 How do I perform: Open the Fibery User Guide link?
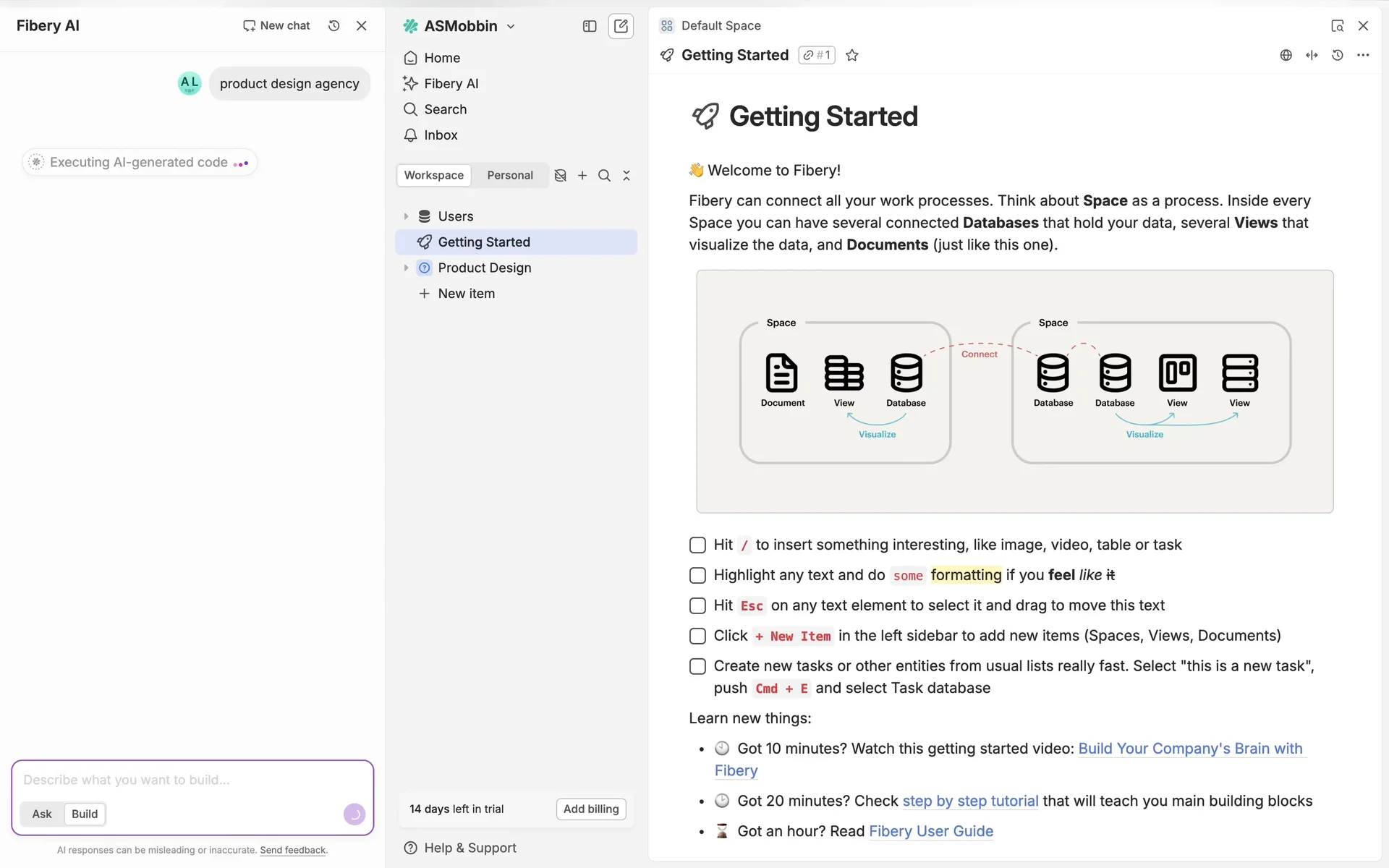930,831
